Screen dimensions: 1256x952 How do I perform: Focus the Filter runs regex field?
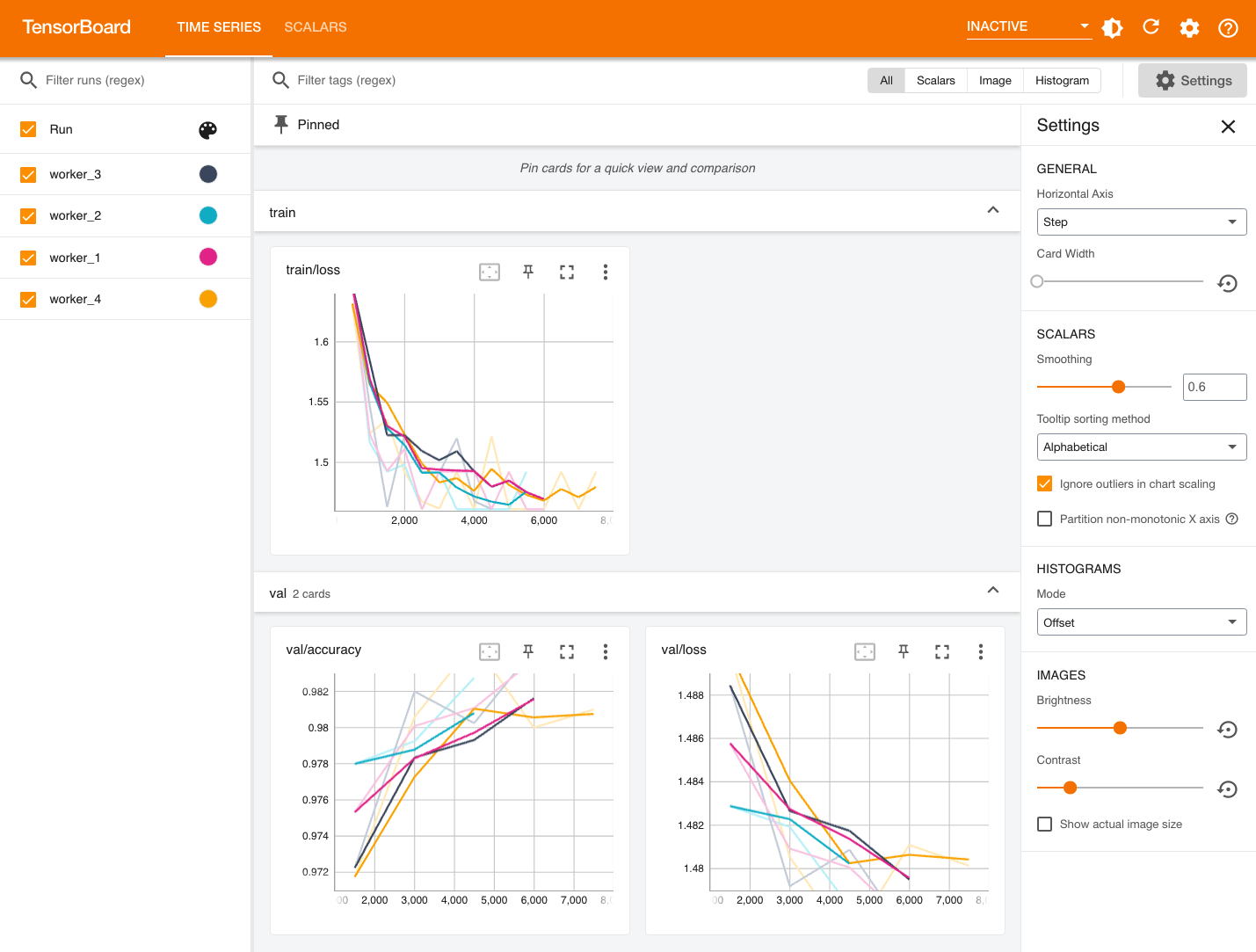141,80
